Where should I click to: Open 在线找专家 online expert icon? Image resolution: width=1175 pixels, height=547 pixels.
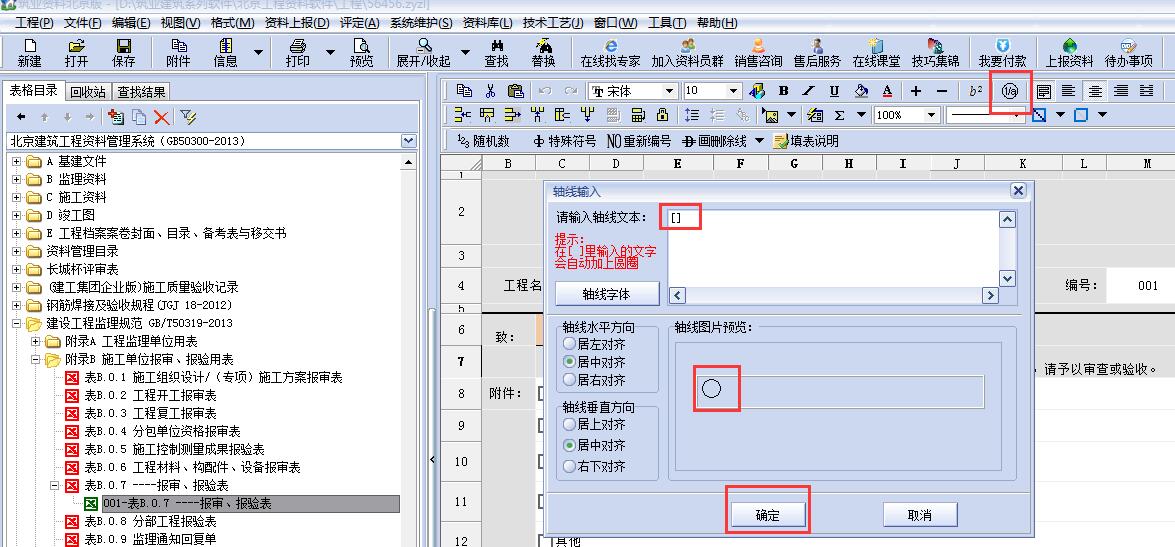click(610, 52)
